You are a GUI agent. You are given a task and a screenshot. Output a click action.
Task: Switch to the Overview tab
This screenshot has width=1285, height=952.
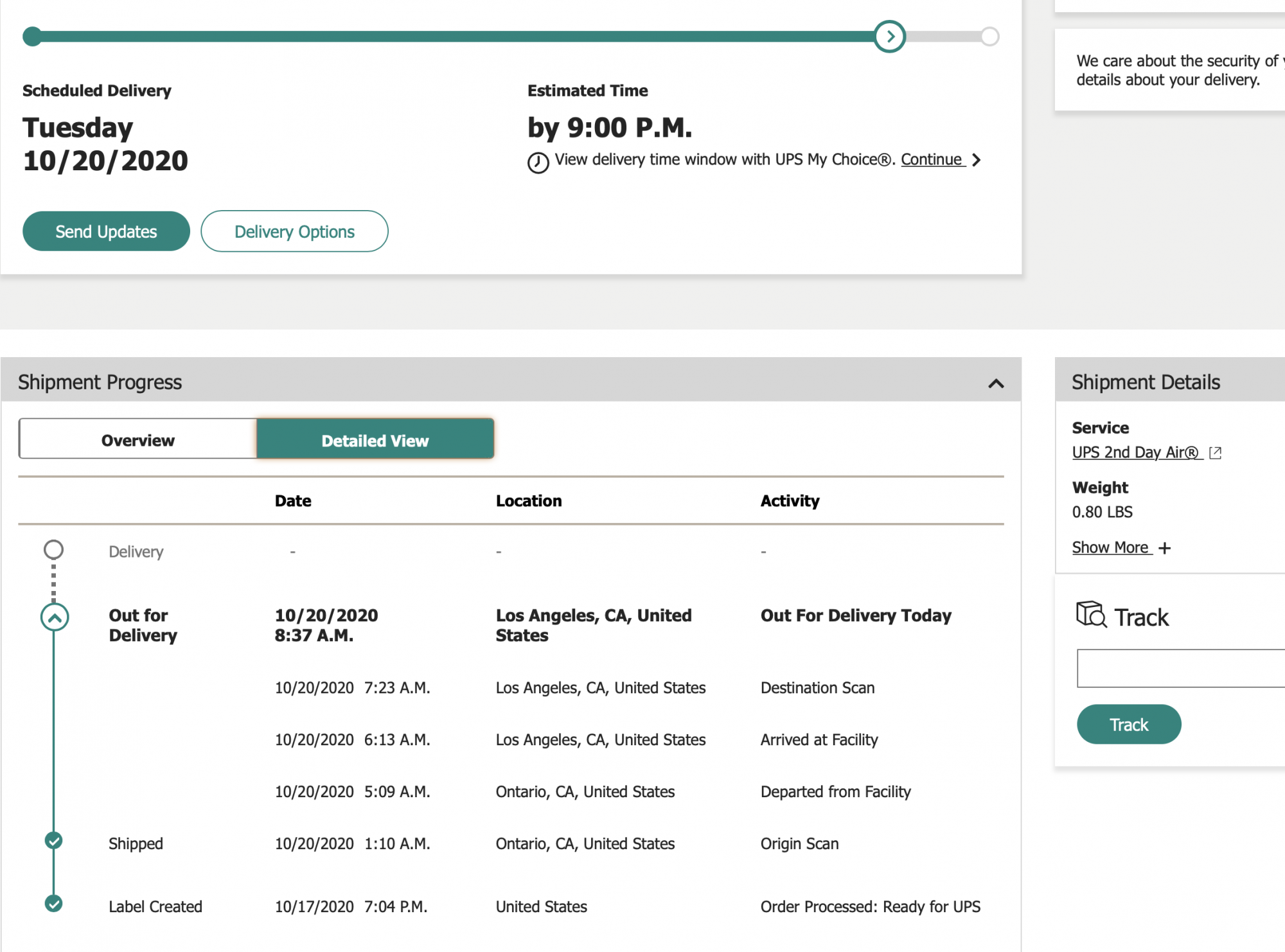click(x=138, y=440)
